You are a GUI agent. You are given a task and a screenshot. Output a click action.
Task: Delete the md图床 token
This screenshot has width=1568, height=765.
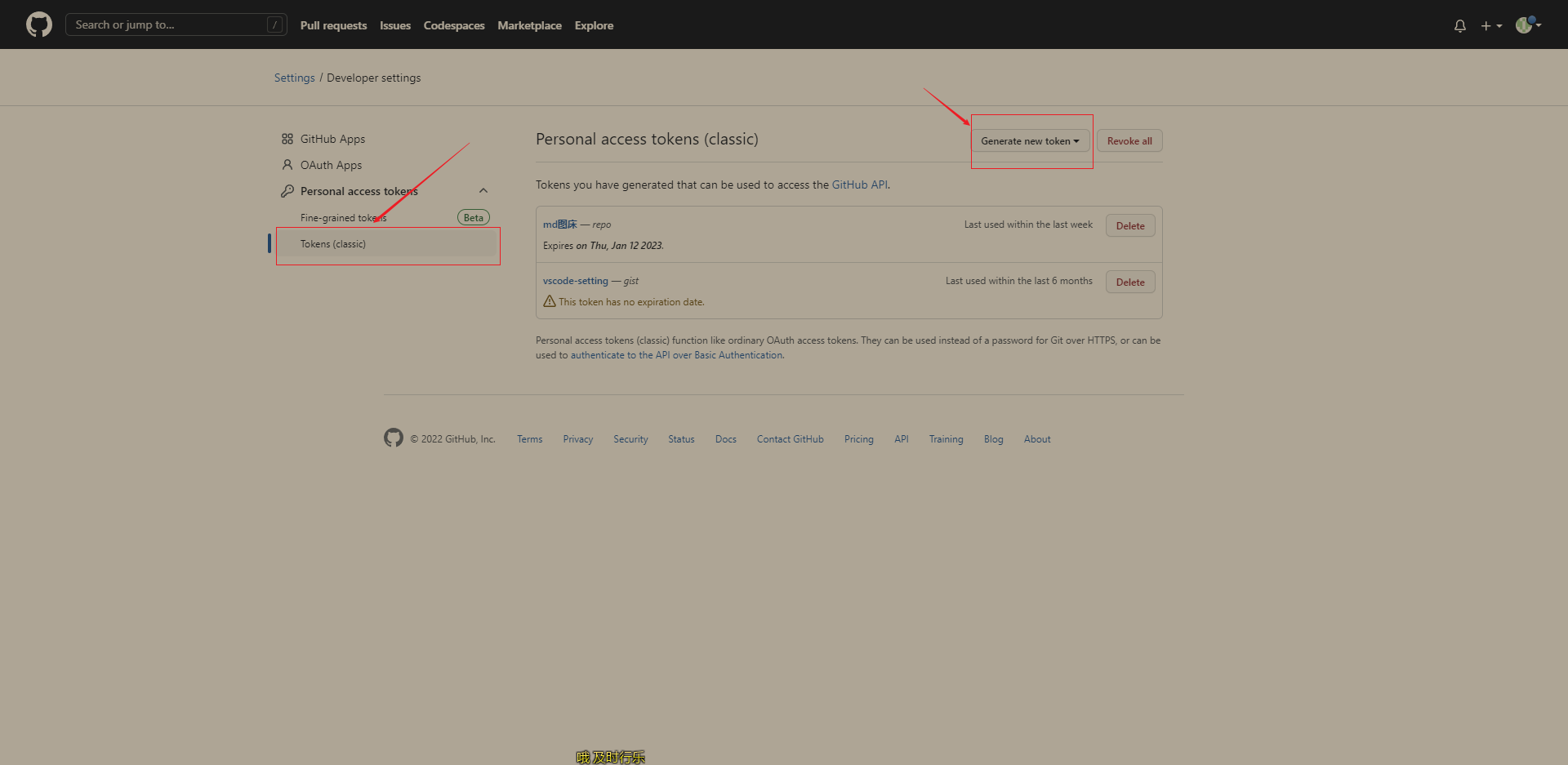pyautogui.click(x=1130, y=226)
